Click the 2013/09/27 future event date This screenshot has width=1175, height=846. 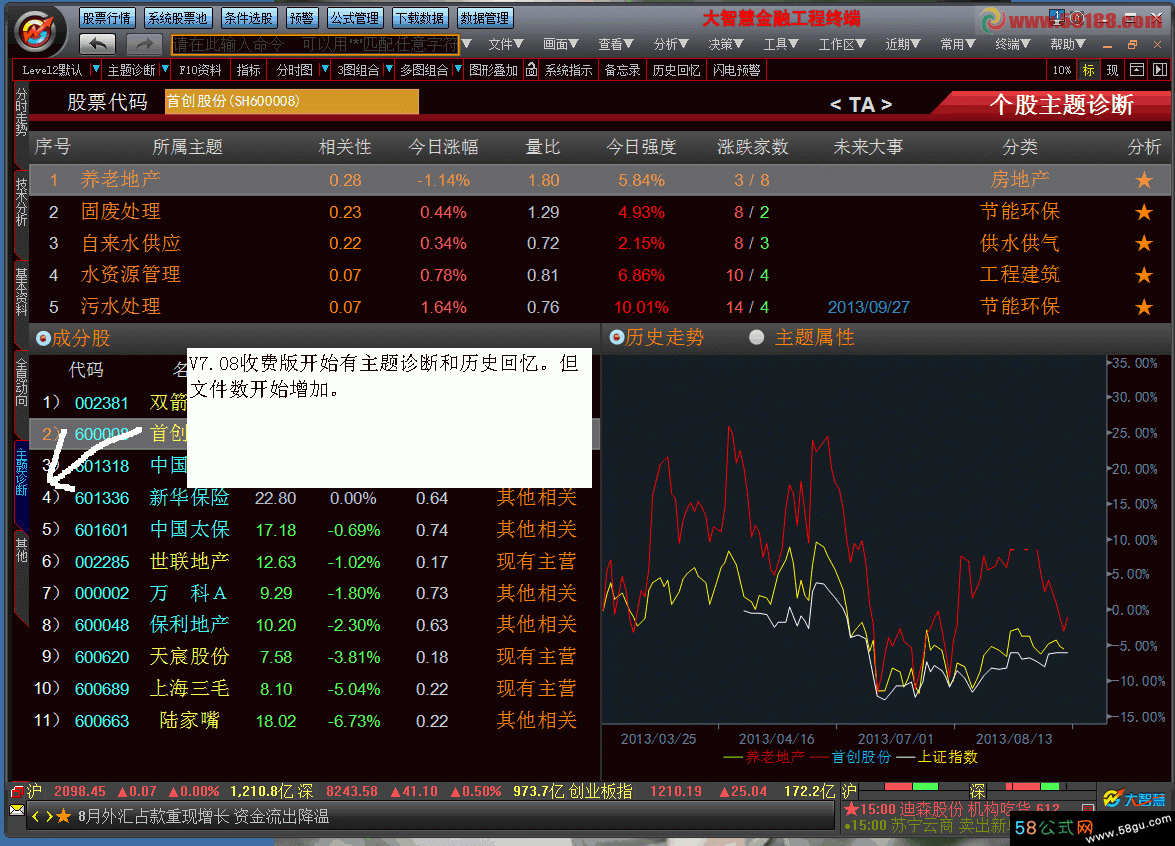[869, 307]
